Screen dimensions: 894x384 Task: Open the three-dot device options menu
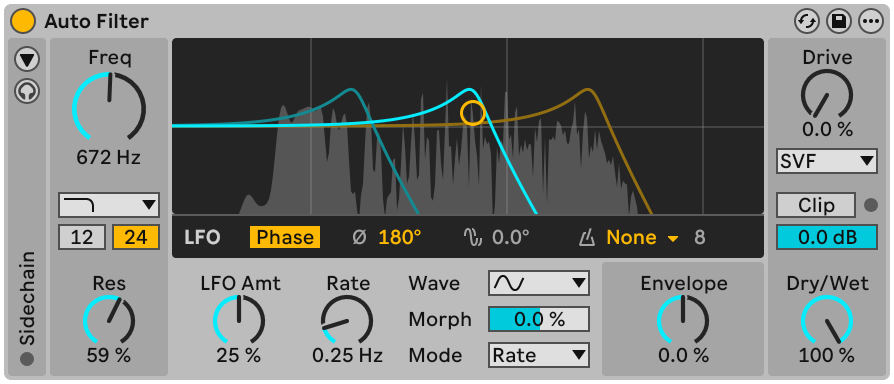pos(870,22)
